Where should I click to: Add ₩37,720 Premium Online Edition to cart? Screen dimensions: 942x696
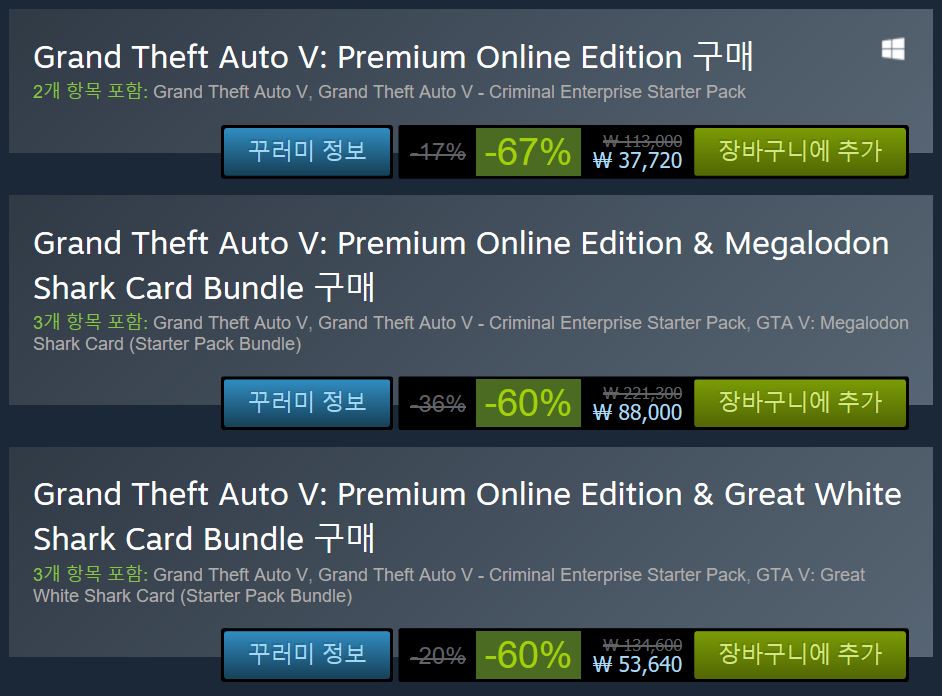pos(800,151)
